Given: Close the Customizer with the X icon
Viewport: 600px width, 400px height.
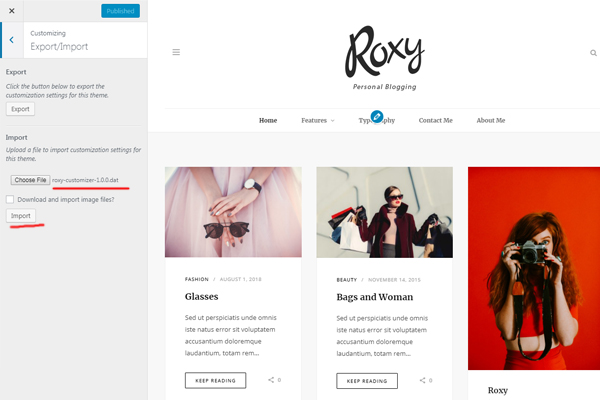Looking at the screenshot, I should [12, 11].
